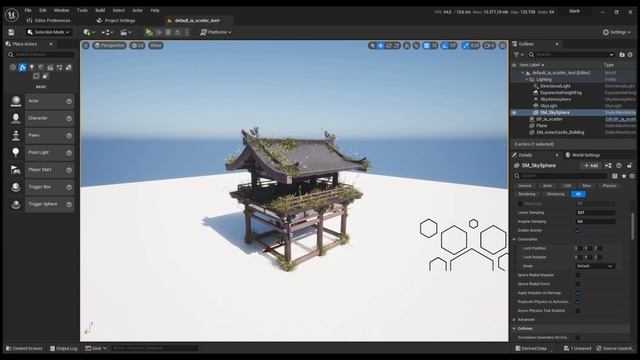Select the translate gizmo tool in viewport
The image size is (640, 360).
point(380,46)
